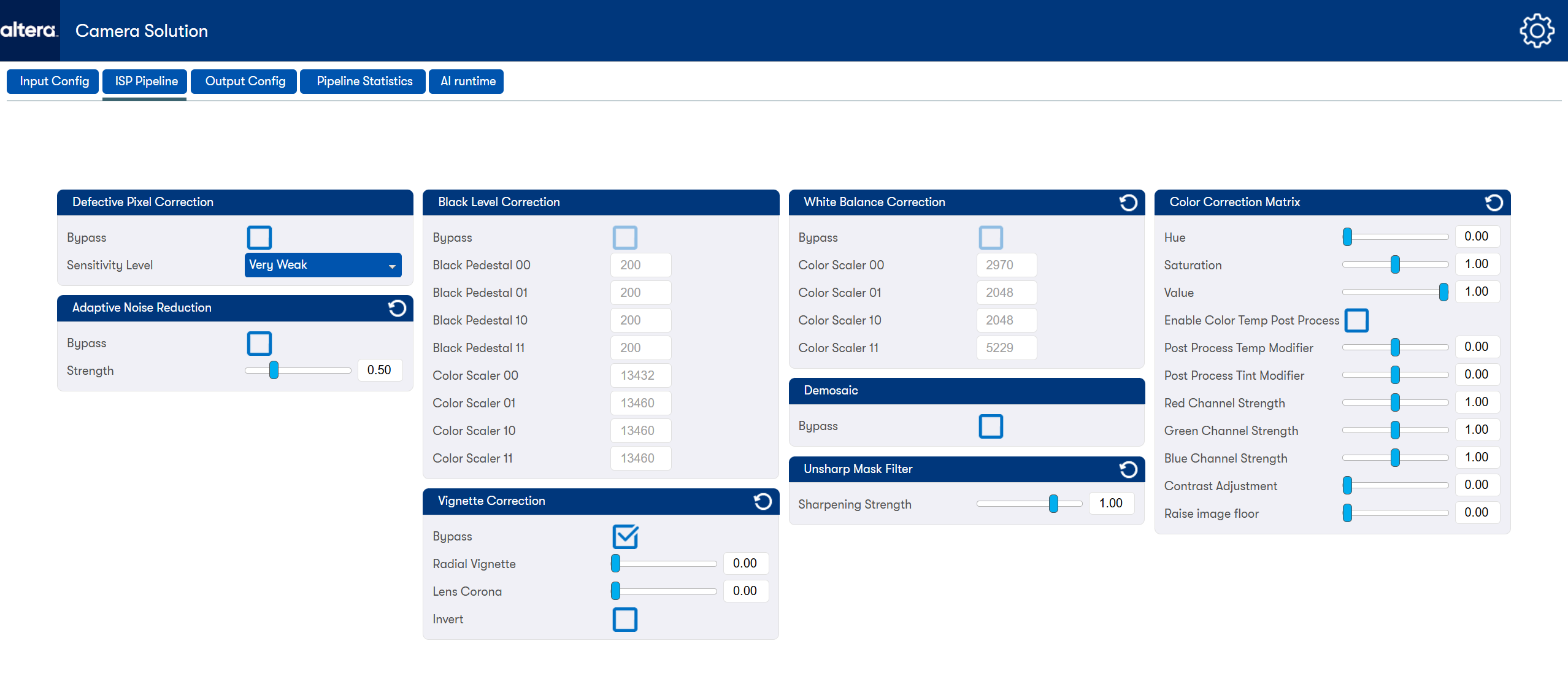Image resolution: width=1568 pixels, height=700 pixels.
Task: Open Sensitivity Level dropdown showing Very Weak
Action: click(323, 265)
